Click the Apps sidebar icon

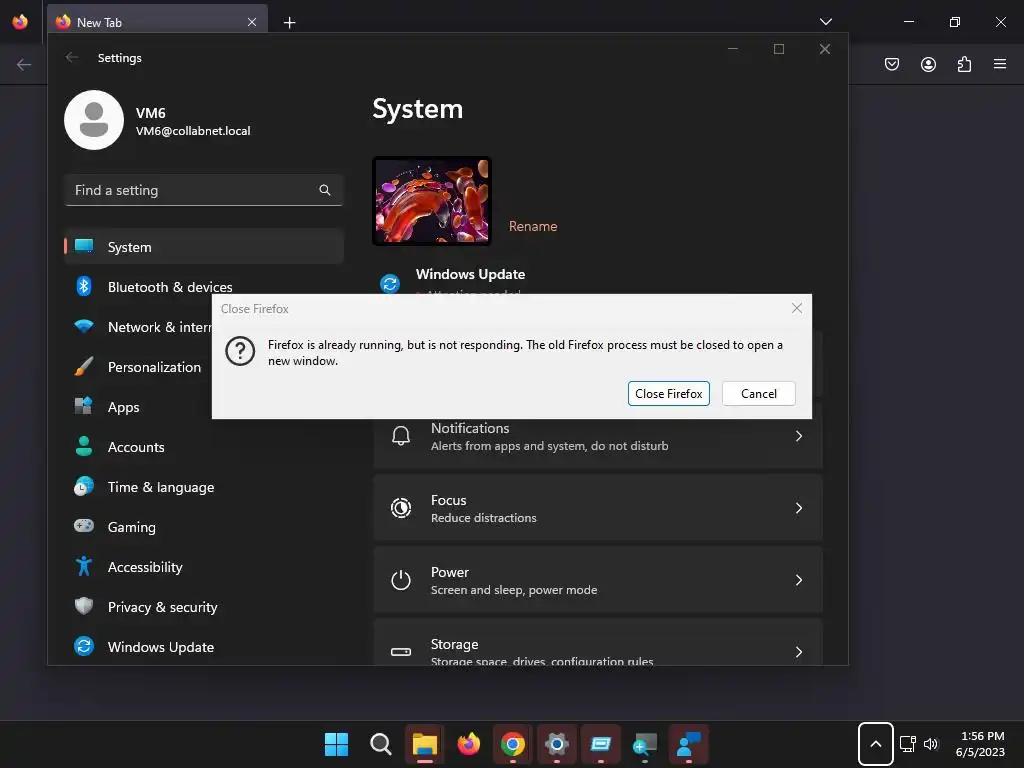point(84,406)
